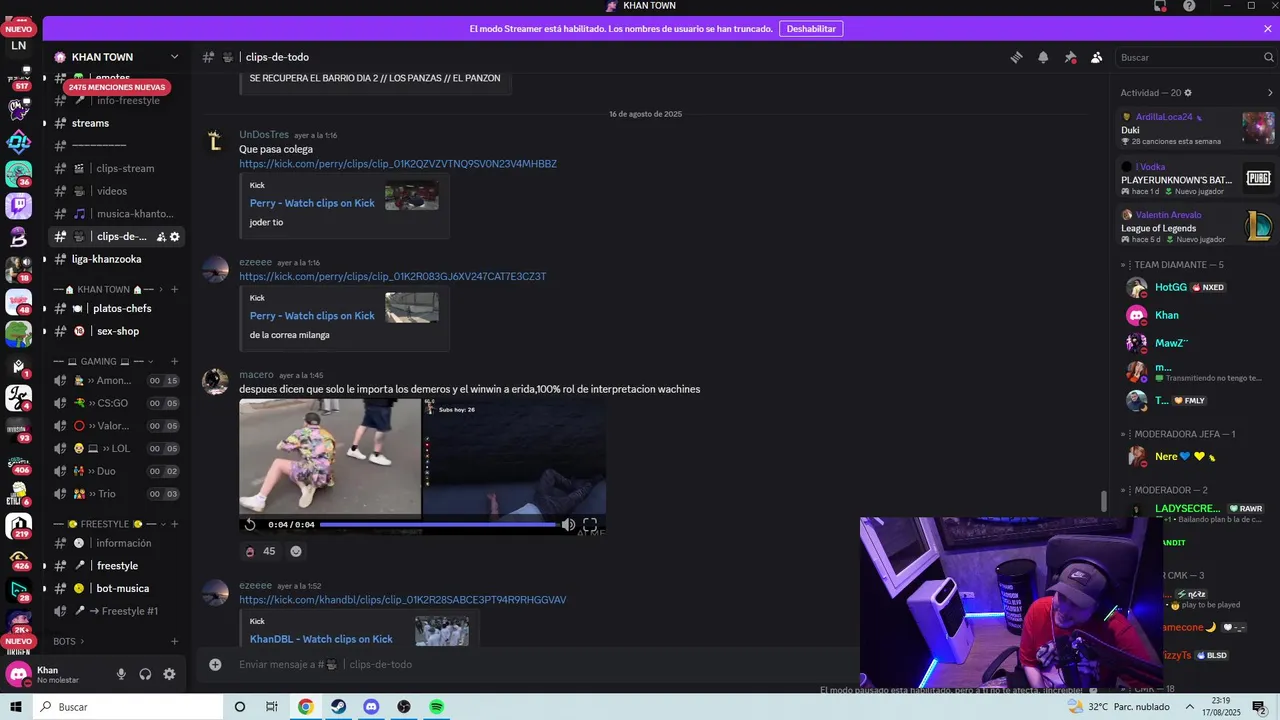Collapse the FREESTYLE channel category
1280x720 pixels.
tap(110, 524)
